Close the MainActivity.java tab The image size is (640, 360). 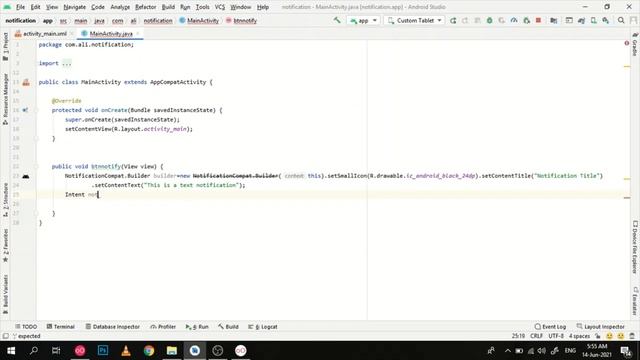(x=138, y=33)
